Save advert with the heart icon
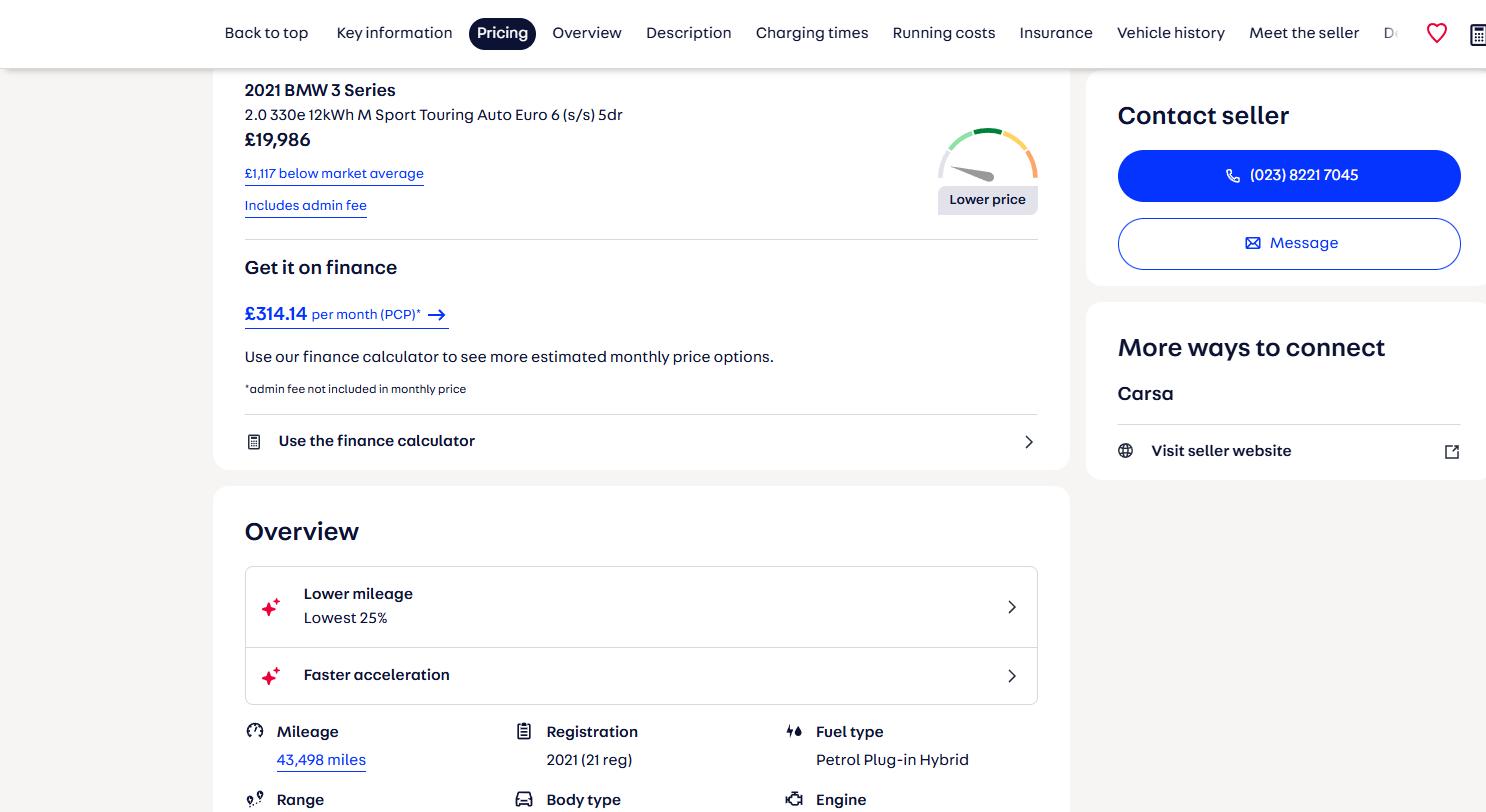1486x812 pixels. point(1436,33)
